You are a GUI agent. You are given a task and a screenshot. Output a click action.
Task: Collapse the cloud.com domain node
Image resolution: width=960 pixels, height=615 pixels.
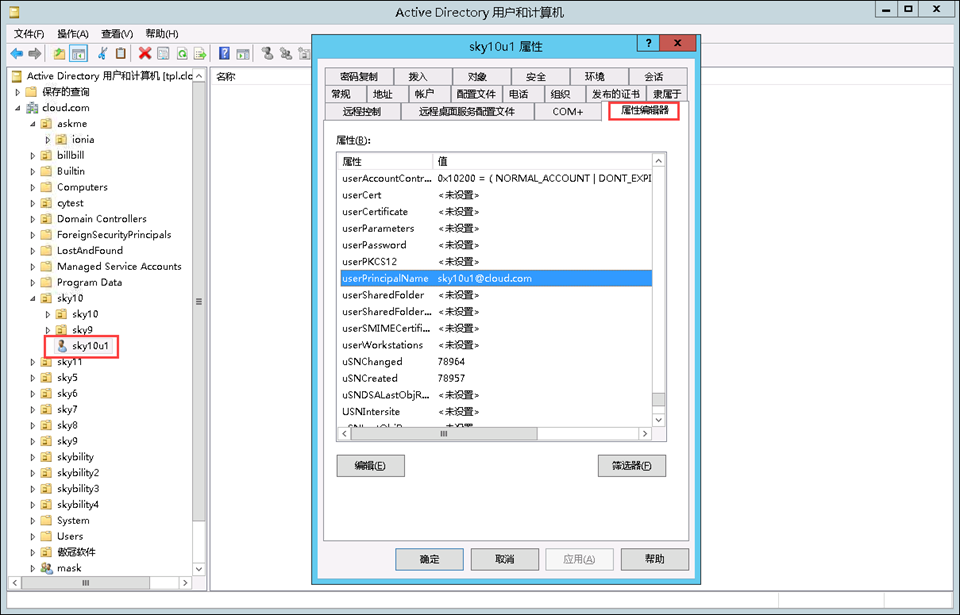(x=18, y=108)
